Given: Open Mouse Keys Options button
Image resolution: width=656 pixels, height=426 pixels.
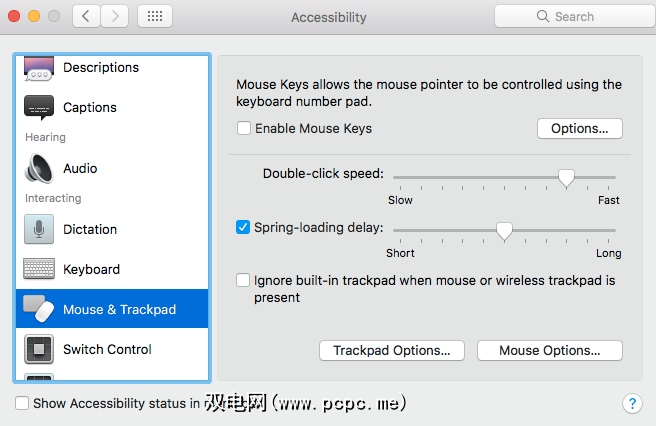Looking at the screenshot, I should [x=579, y=128].
